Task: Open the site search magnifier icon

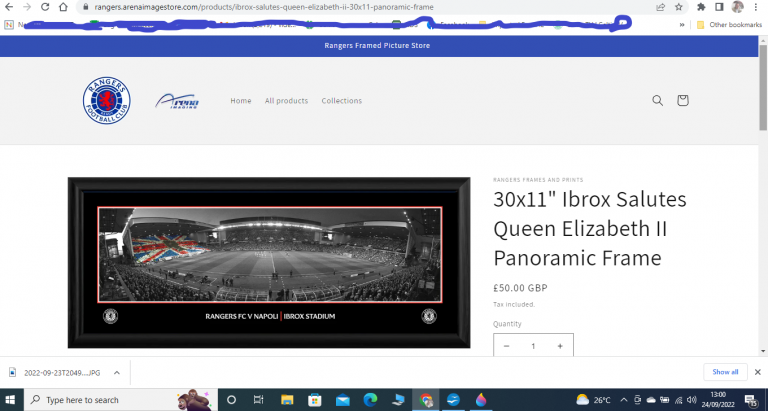Action: (x=657, y=100)
